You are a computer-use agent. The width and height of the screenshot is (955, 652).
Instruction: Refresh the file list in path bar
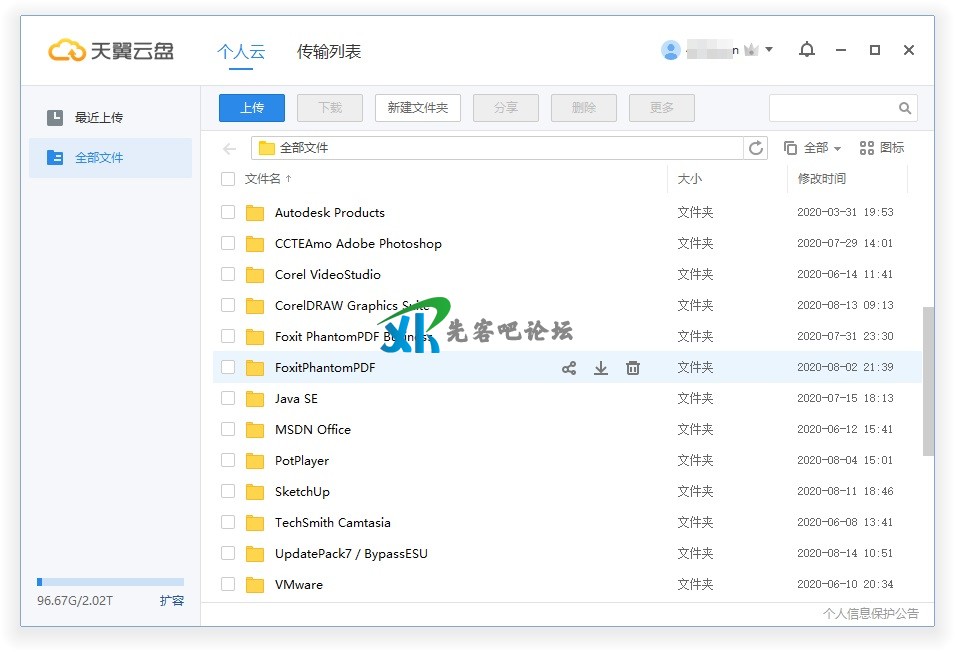pos(756,148)
